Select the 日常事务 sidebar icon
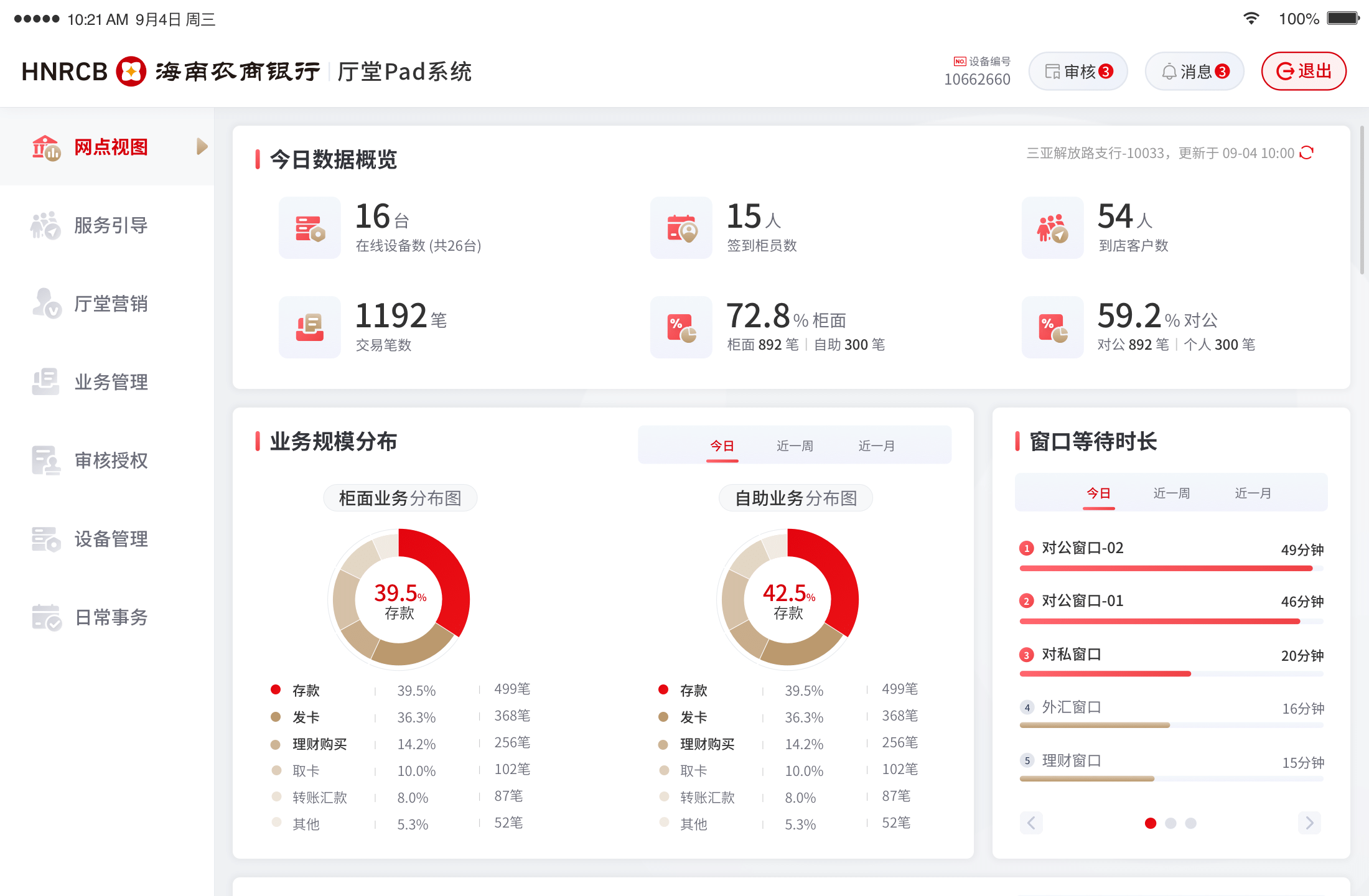1369x896 pixels. 111,618
